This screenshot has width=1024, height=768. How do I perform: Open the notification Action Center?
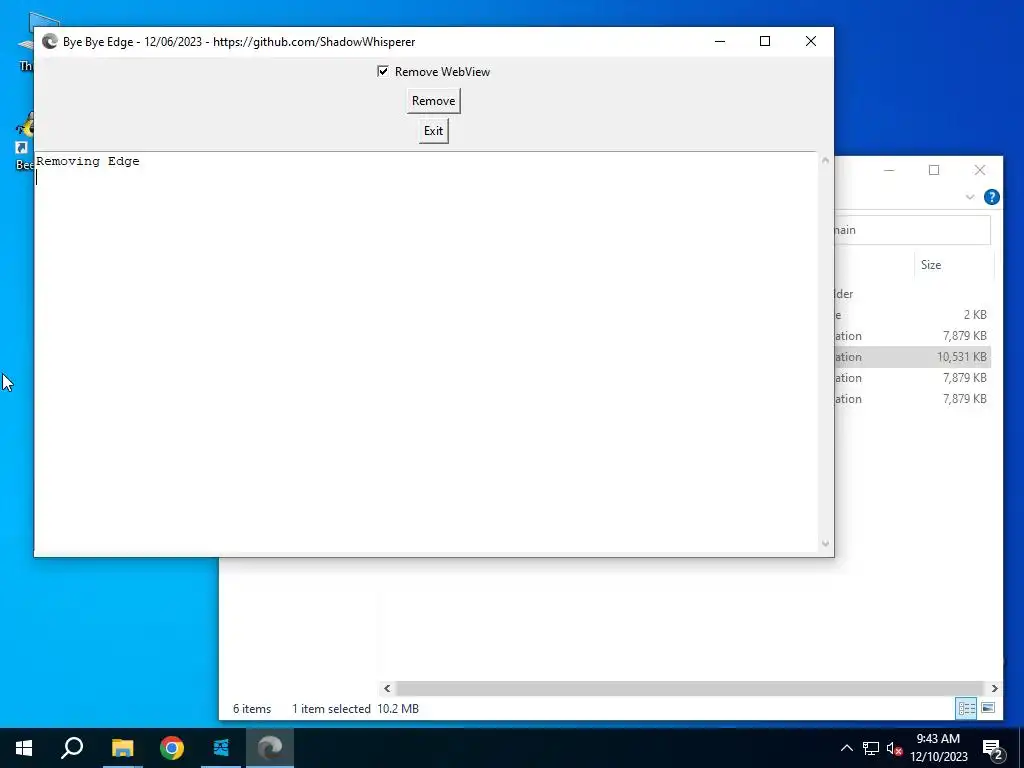993,748
